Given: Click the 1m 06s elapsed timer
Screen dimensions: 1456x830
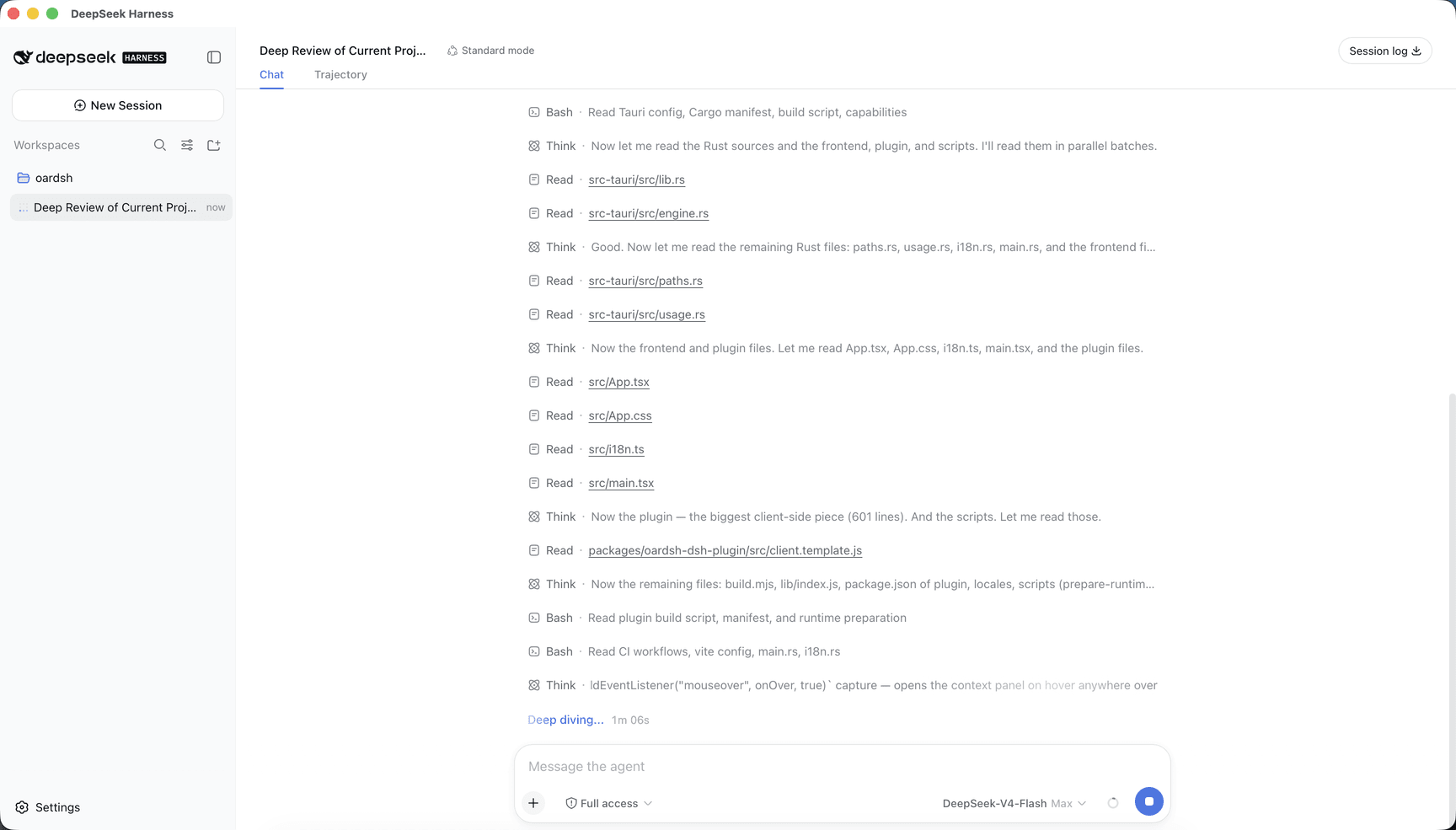Looking at the screenshot, I should click(x=630, y=720).
